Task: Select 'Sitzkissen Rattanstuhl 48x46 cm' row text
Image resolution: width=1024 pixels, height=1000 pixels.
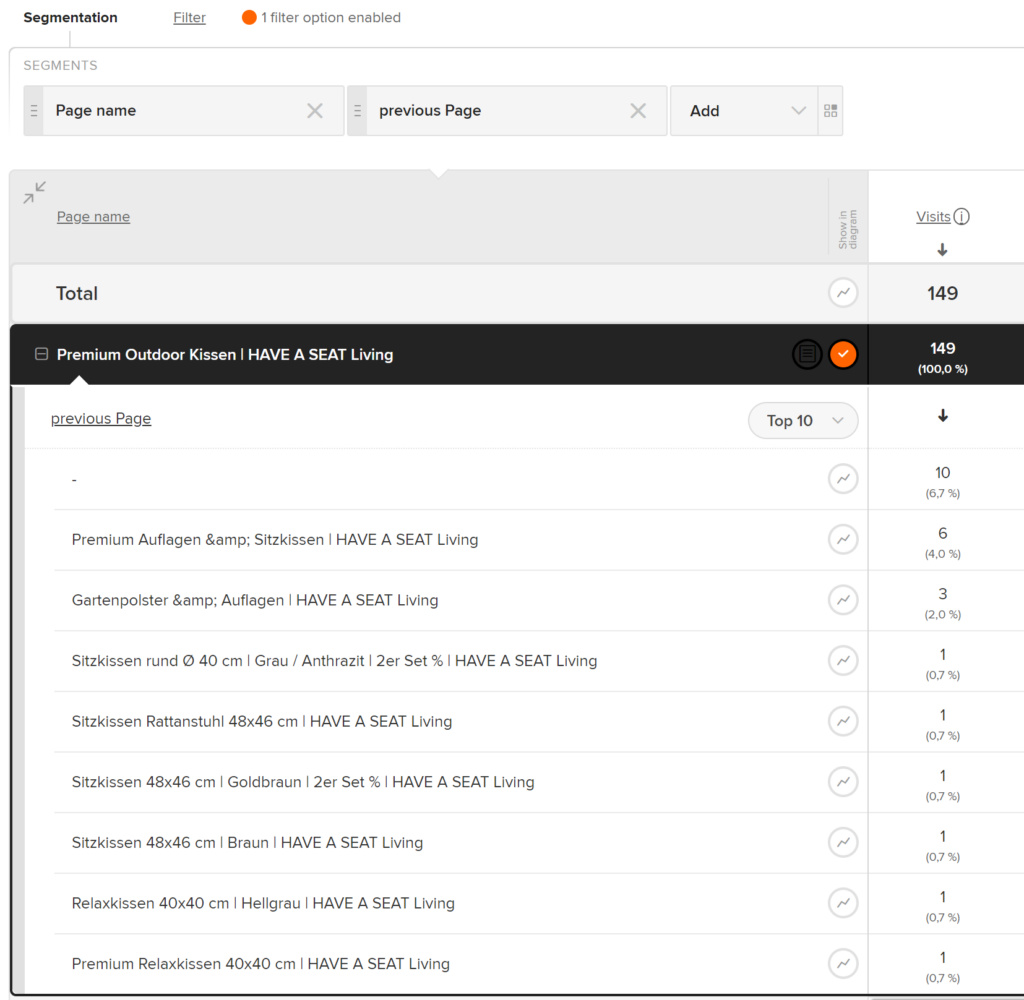Action: click(262, 722)
